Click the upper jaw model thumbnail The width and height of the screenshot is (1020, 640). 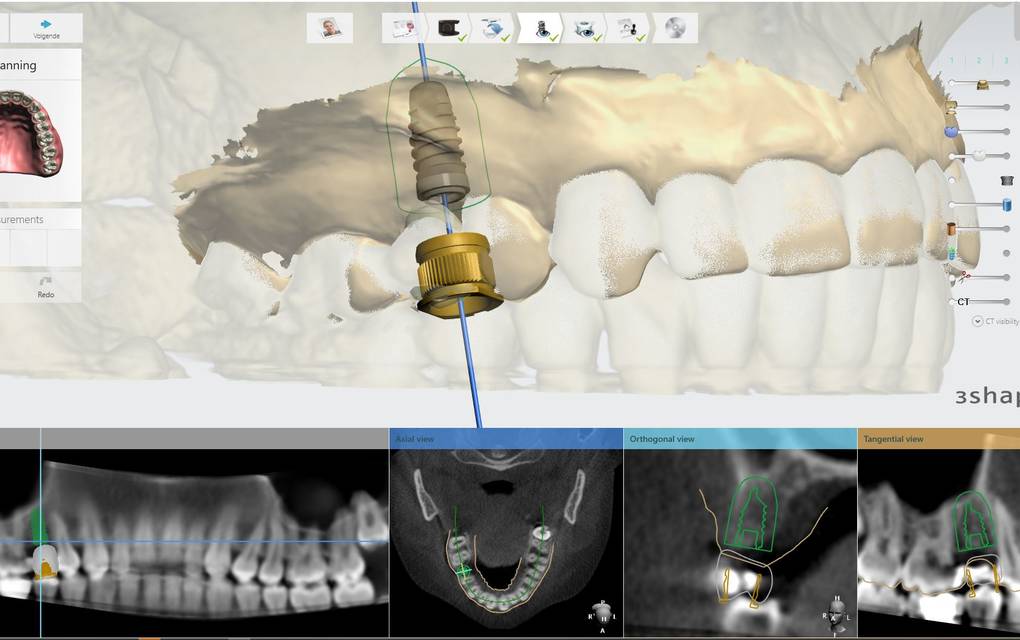pyautogui.click(x=30, y=128)
